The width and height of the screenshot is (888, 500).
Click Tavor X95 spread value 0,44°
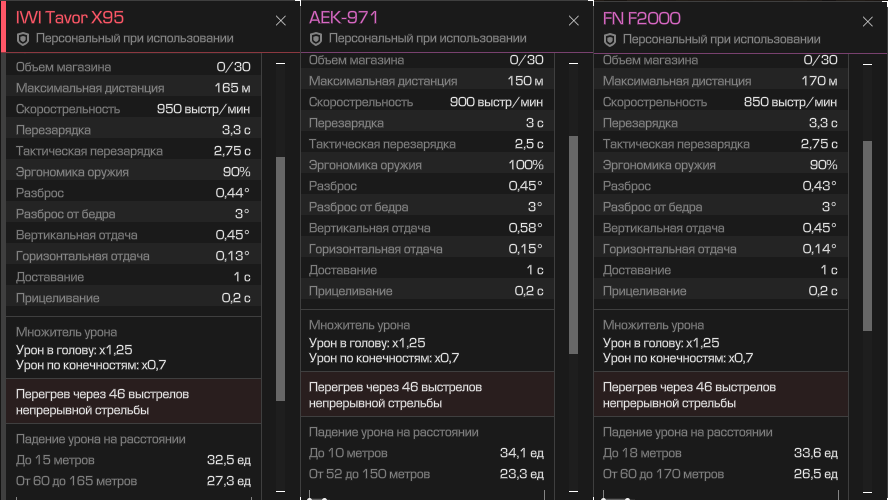233,193
